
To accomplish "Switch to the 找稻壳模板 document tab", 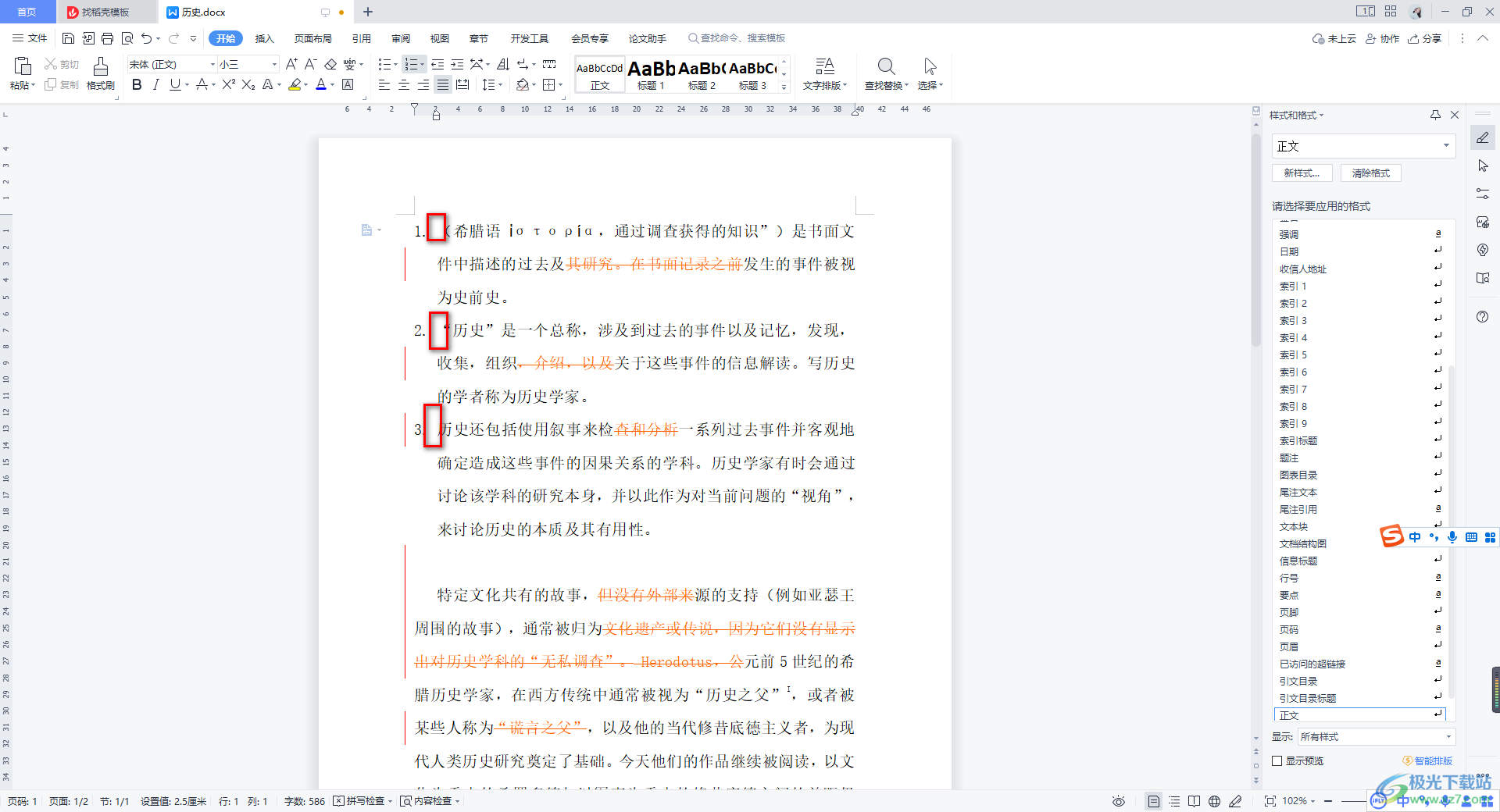I will pyautogui.click(x=105, y=12).
